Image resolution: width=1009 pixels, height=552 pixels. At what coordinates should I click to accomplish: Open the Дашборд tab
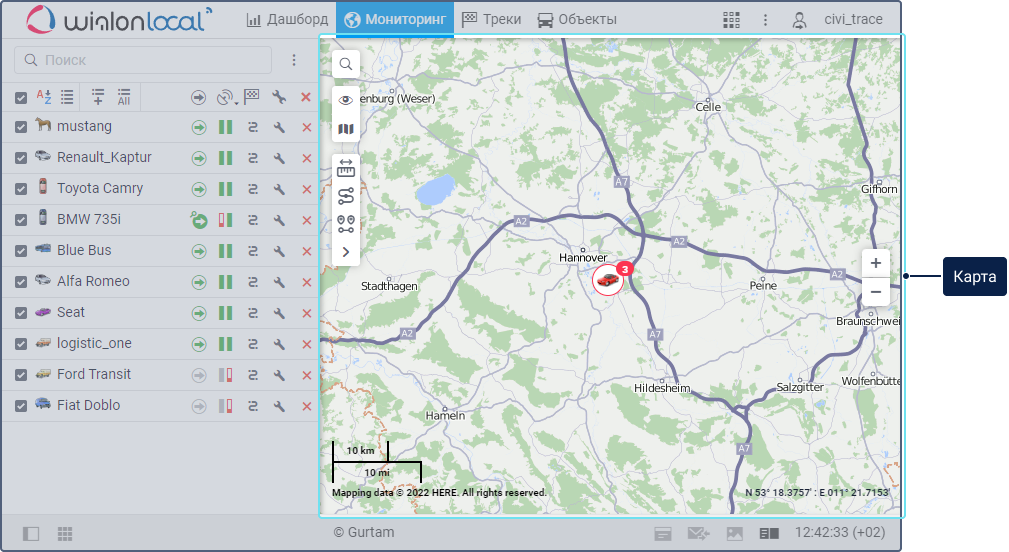pyautogui.click(x=287, y=19)
